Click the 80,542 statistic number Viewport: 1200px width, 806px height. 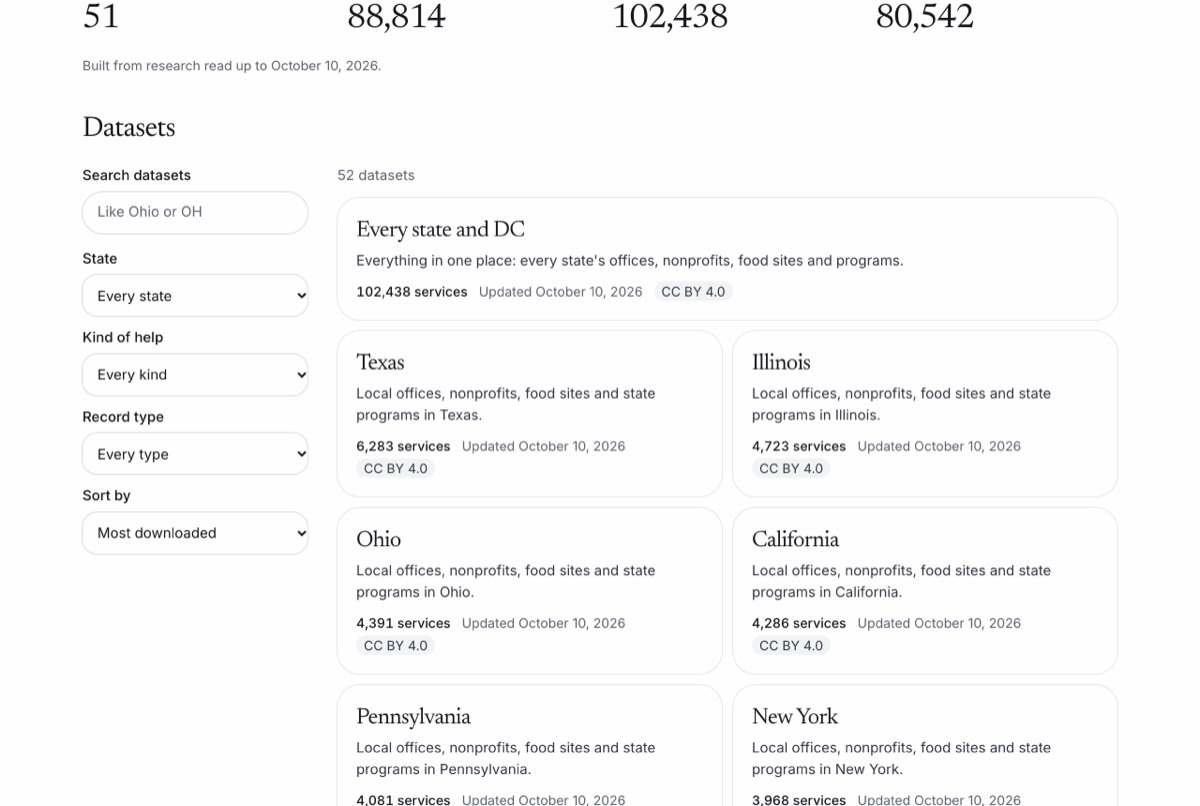[924, 16]
